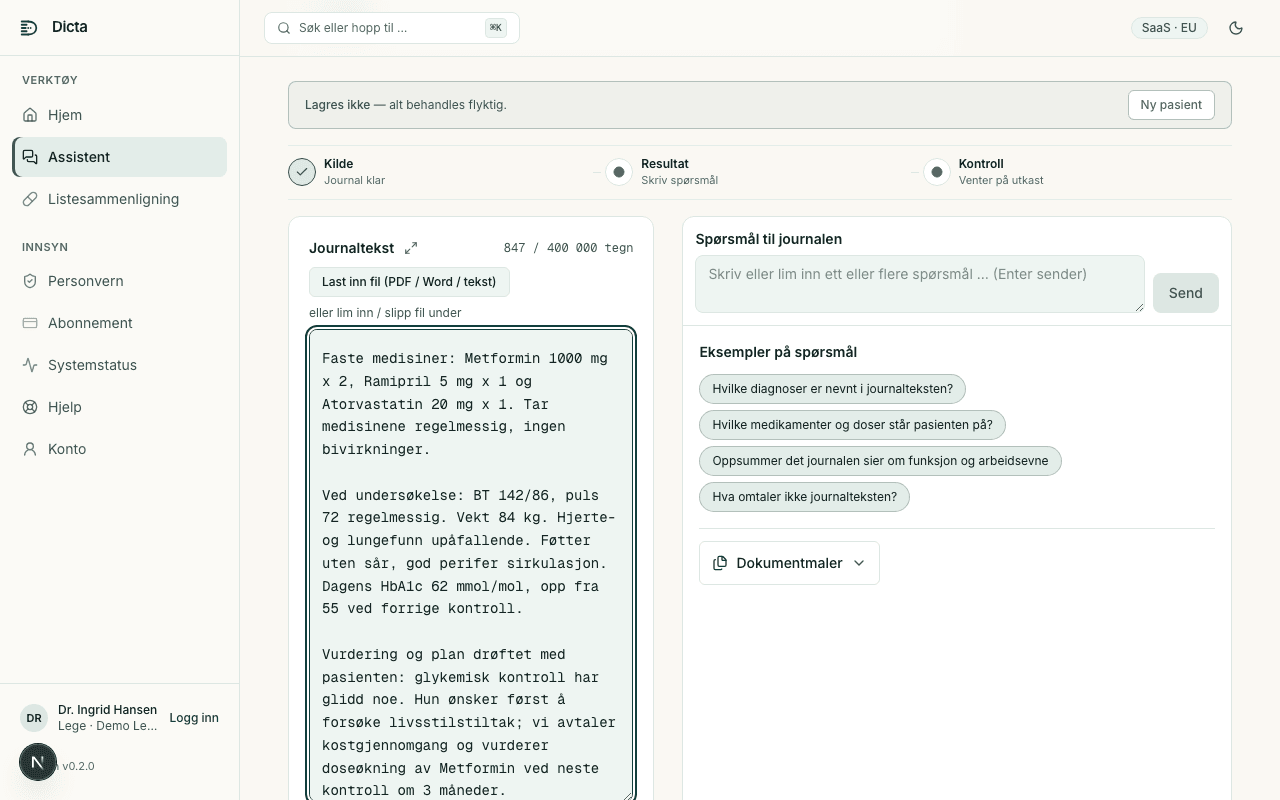
Task: Select the Kilde step checkmark
Action: point(302,172)
